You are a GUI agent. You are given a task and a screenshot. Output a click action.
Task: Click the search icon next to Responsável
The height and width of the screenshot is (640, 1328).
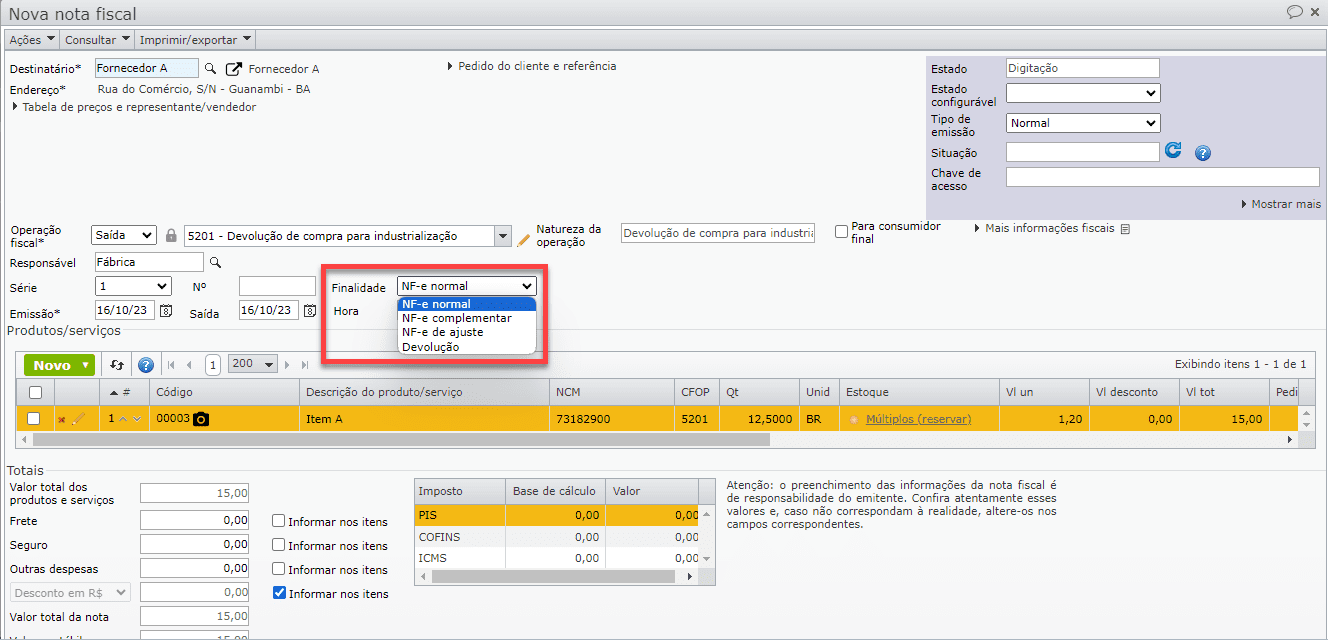click(x=214, y=262)
